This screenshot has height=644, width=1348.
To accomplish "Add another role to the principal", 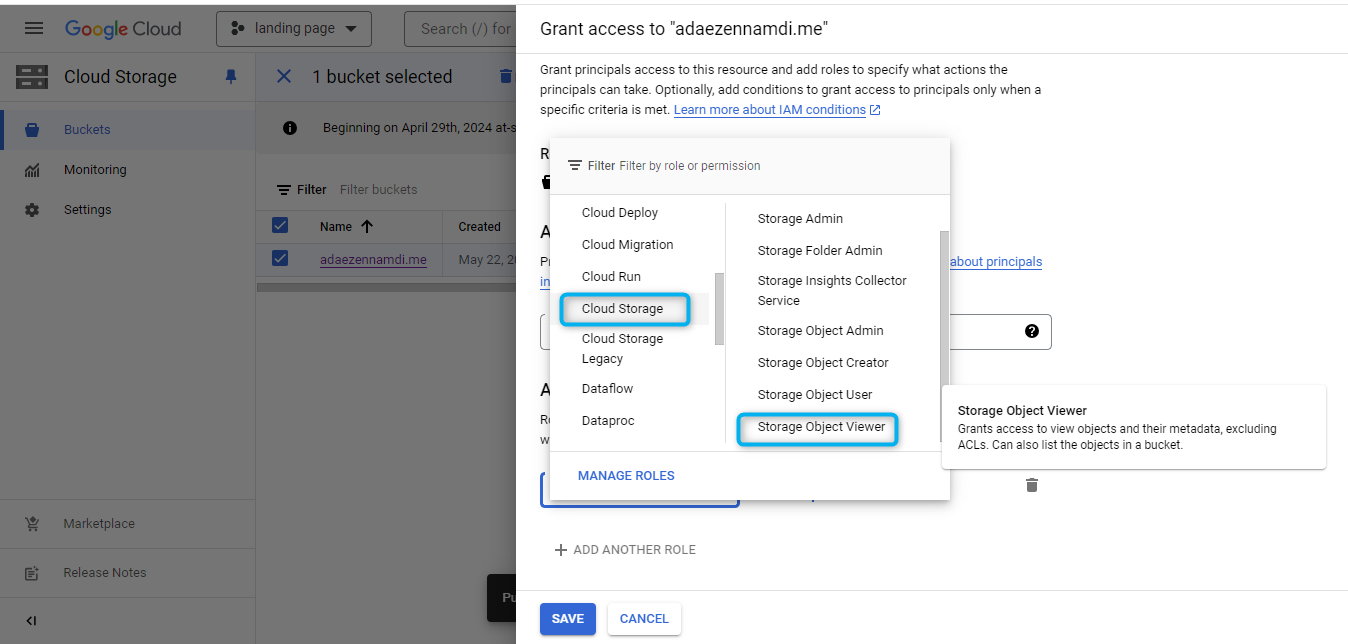I will click(625, 550).
